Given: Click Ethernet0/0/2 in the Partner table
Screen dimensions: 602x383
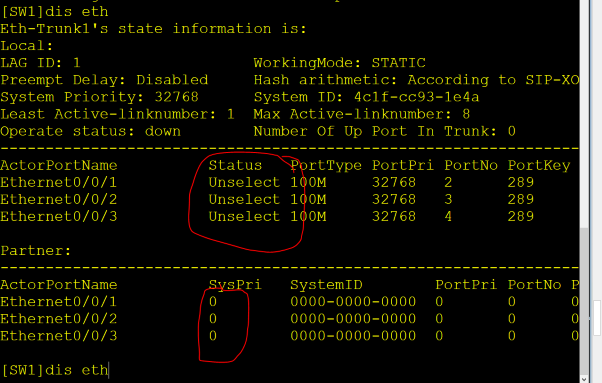Looking at the screenshot, I should tap(59, 319).
